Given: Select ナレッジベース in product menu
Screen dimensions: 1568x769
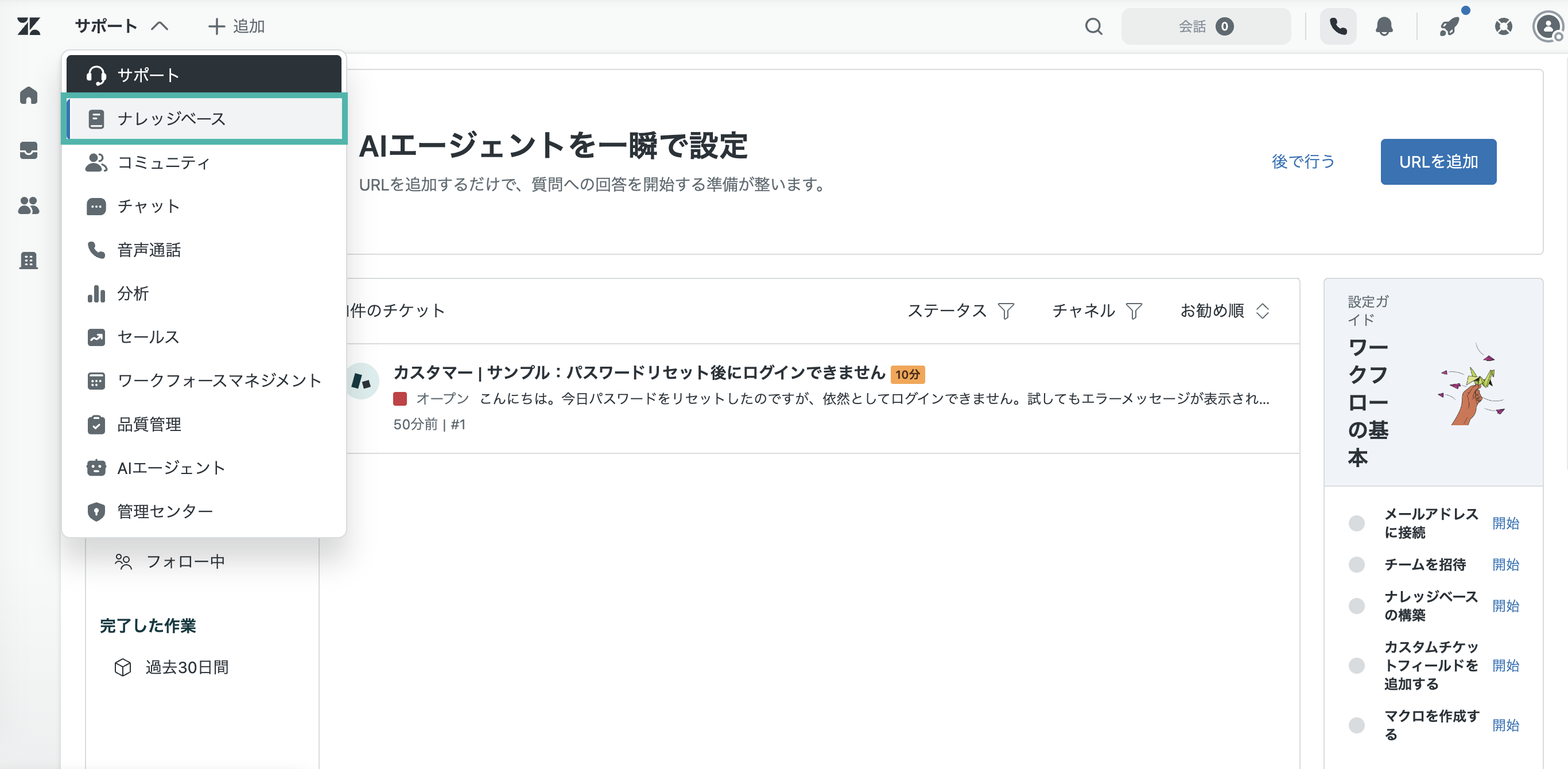Looking at the screenshot, I should coord(204,119).
